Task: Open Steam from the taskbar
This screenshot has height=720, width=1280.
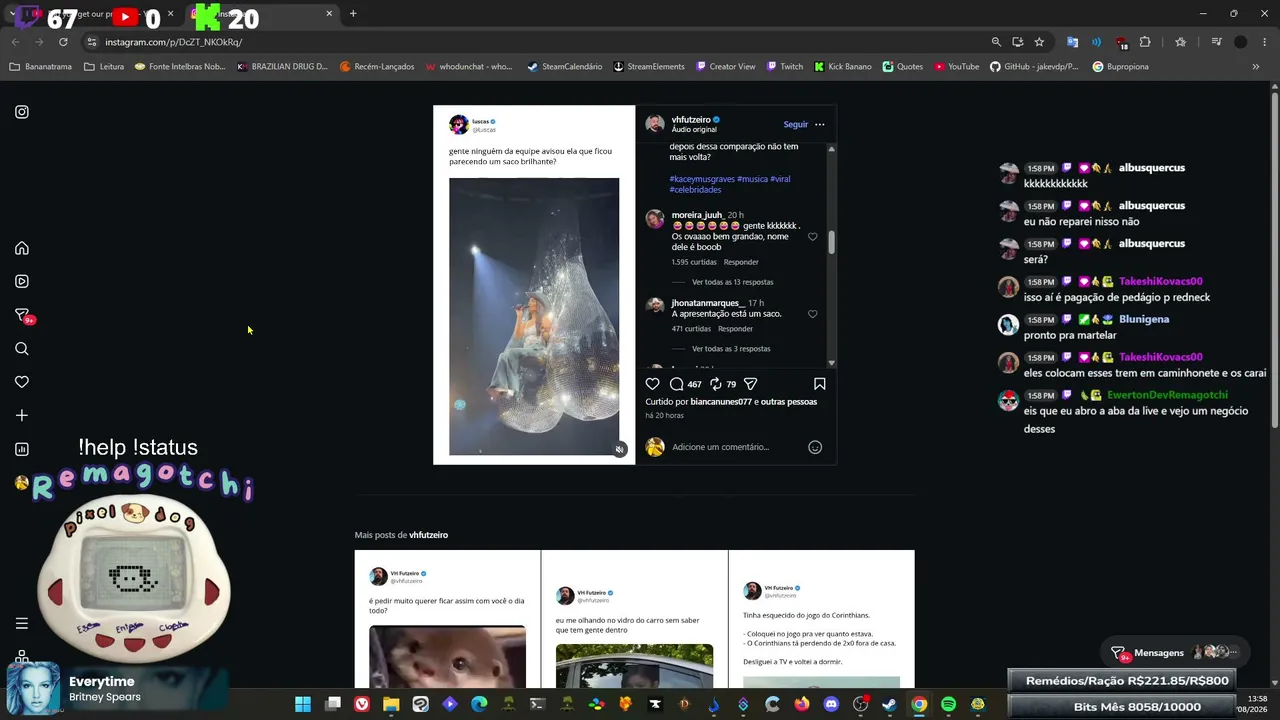Action: [889, 704]
